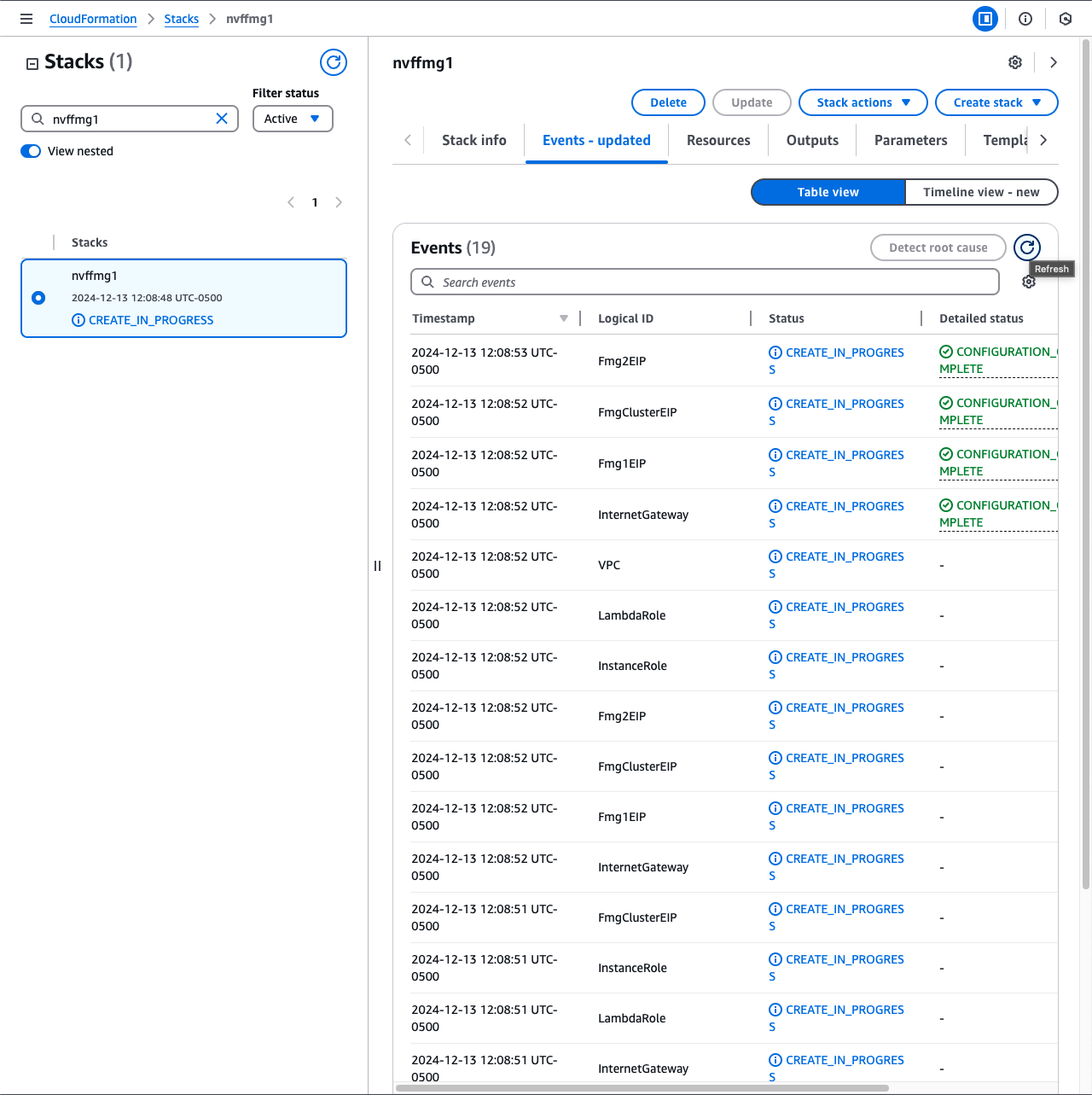Screen dimensions: 1092x1095
Task: Open the Filter status Active dropdown
Action: pyautogui.click(x=293, y=119)
